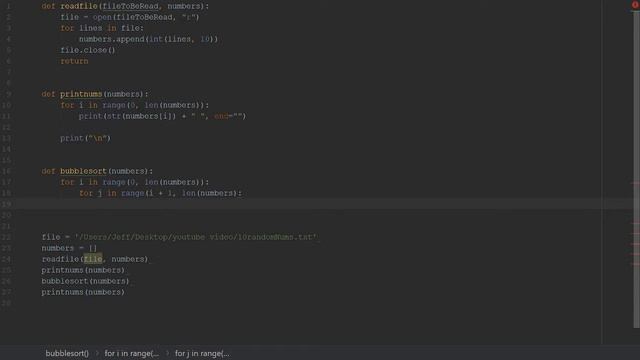
Task: Click the 'bubblesort(numbers)' call line
Action: click(85, 281)
